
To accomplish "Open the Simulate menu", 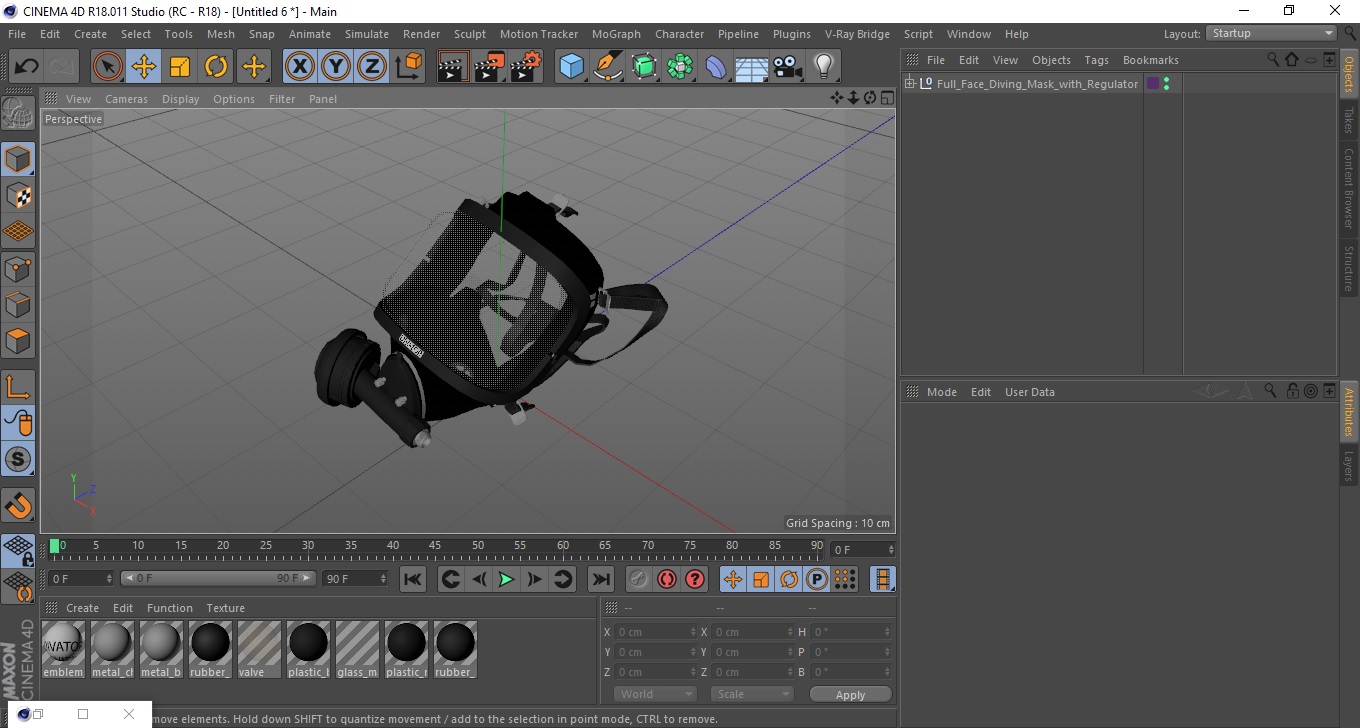I will click(x=367, y=34).
